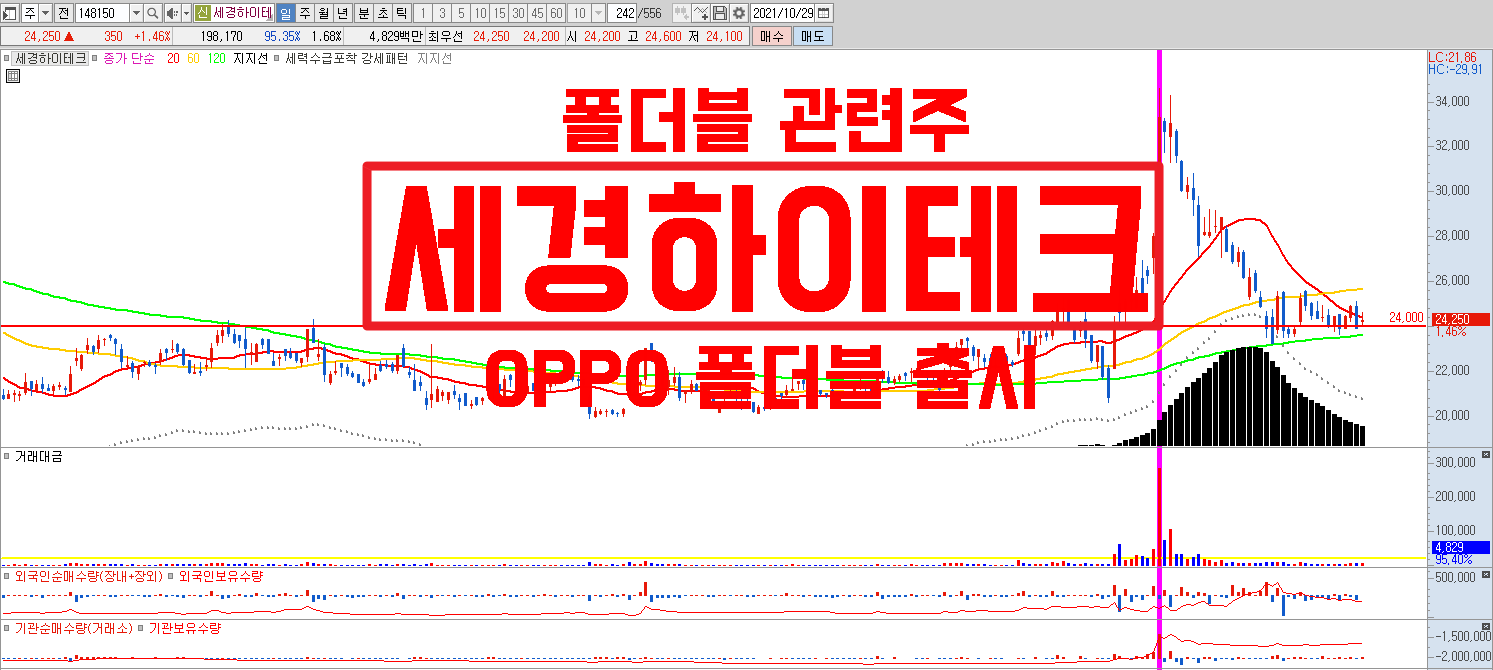
Task: Click the bar count field 242
Action: [622, 13]
